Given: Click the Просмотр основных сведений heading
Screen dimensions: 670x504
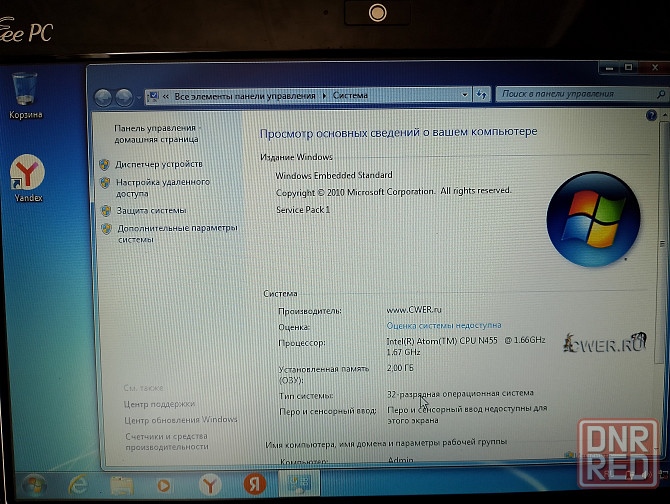Looking at the screenshot, I should [398, 132].
